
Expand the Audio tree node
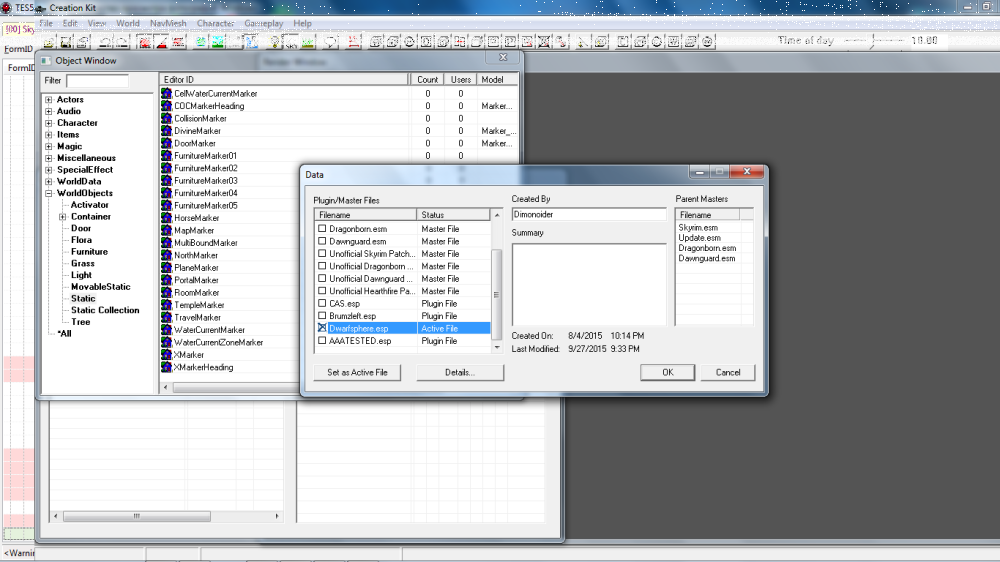coord(48,111)
